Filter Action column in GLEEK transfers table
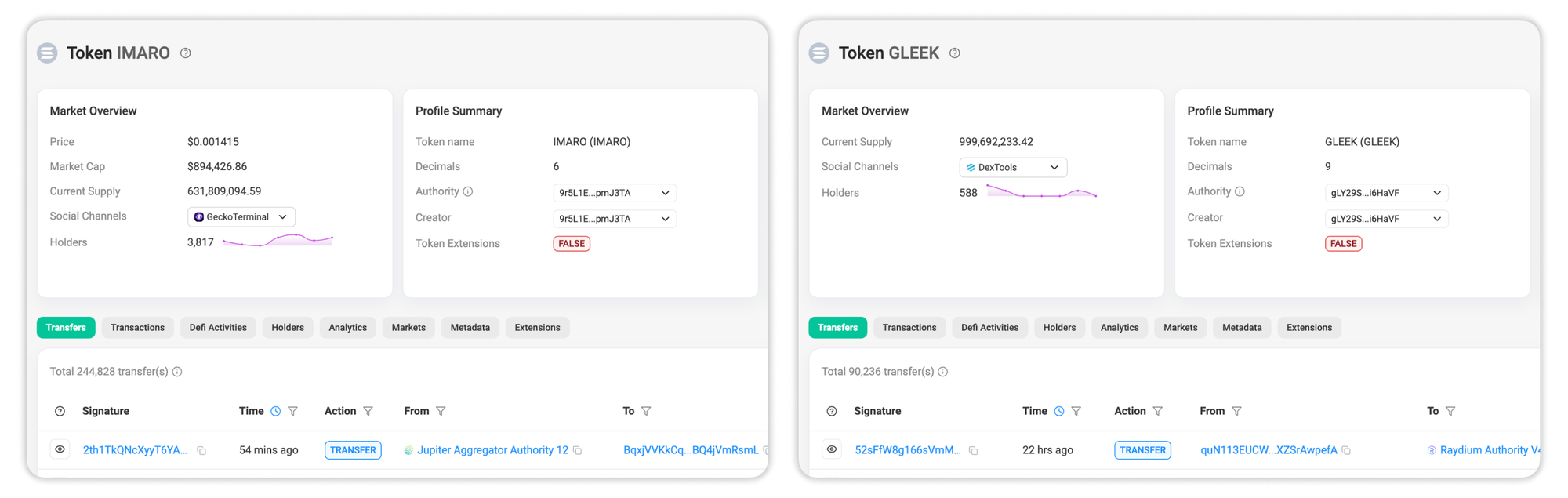The height and width of the screenshot is (498, 1568). coord(1158,411)
